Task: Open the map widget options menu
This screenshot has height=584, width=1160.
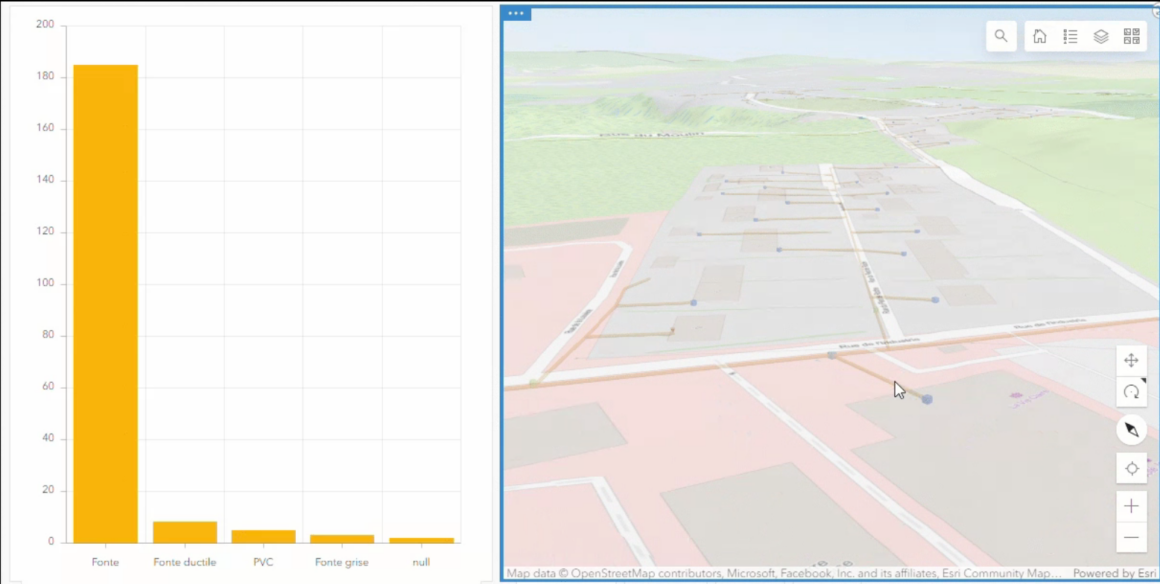Action: [516, 13]
